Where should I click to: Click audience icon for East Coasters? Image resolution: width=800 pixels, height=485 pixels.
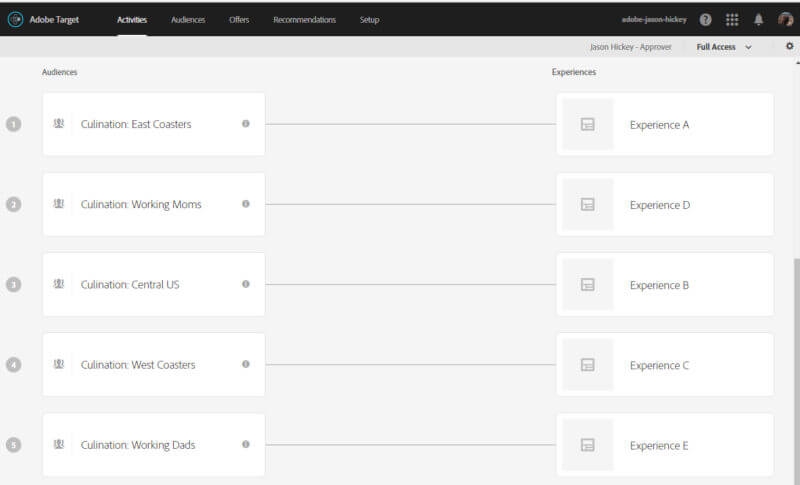pyautogui.click(x=59, y=123)
